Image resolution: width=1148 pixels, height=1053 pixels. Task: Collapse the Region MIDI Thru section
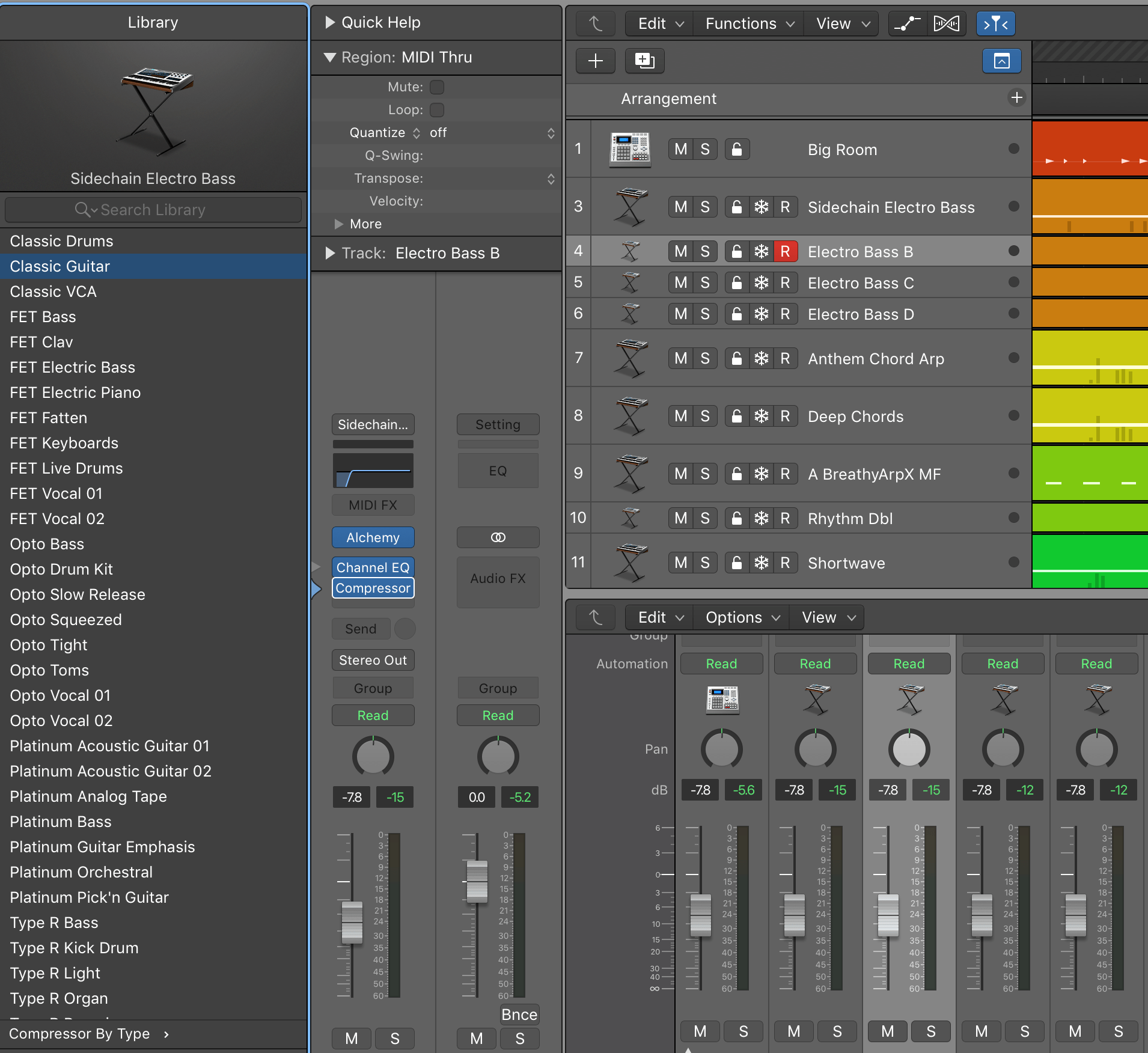(330, 58)
